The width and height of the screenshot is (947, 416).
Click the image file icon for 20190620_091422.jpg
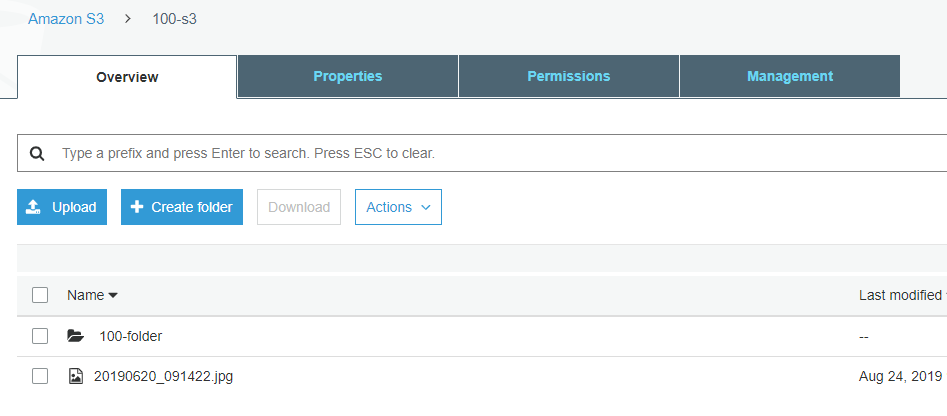[x=75, y=377]
